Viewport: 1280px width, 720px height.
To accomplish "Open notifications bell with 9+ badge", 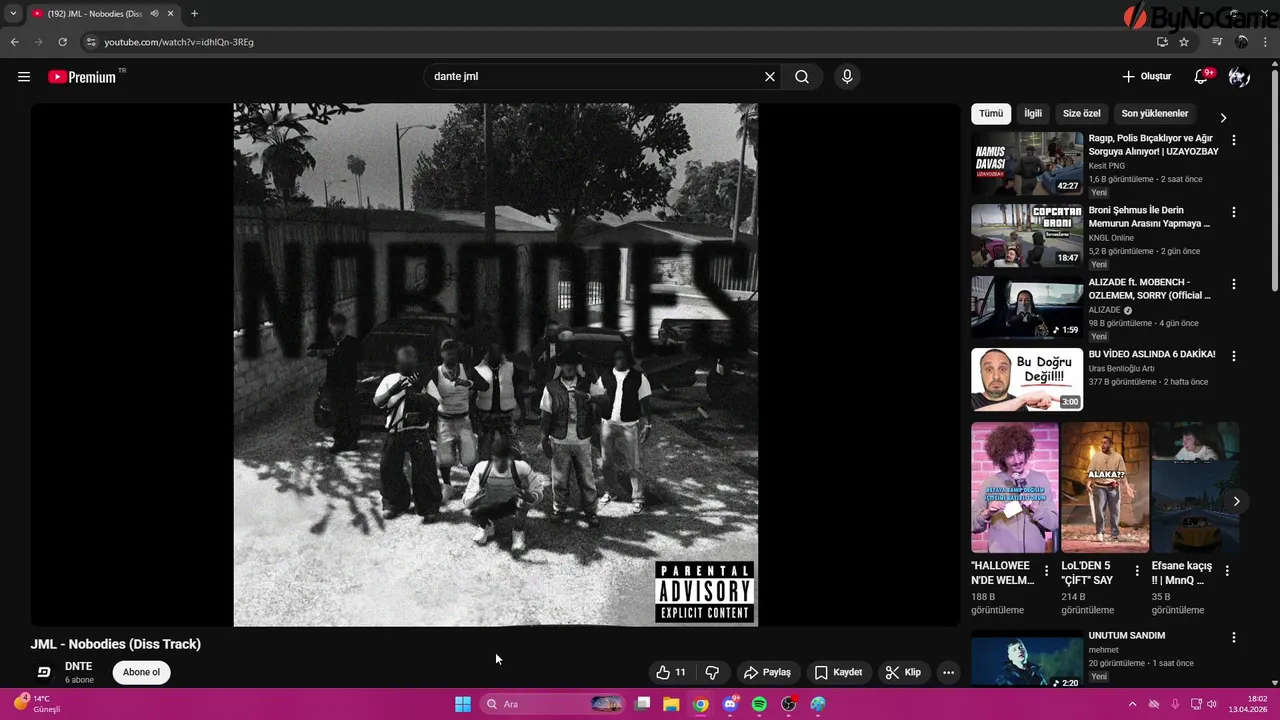I will (1202, 77).
